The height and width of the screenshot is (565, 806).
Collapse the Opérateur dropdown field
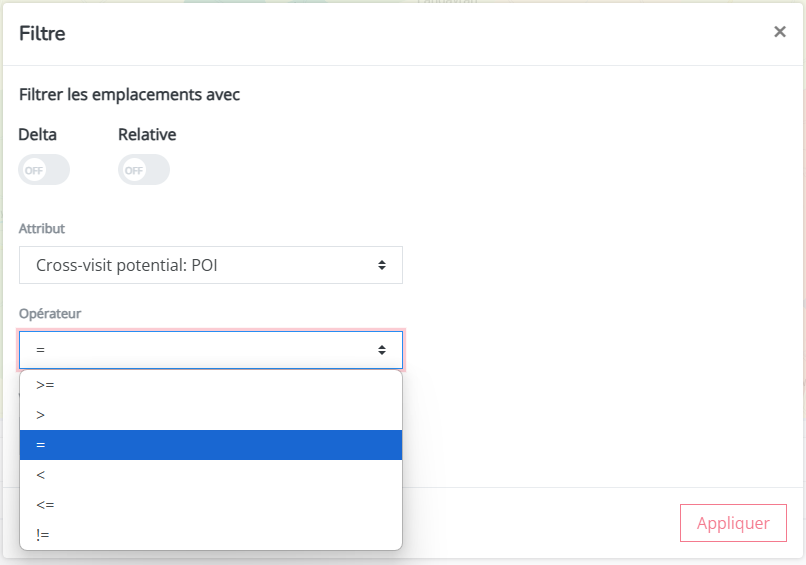[211, 350]
